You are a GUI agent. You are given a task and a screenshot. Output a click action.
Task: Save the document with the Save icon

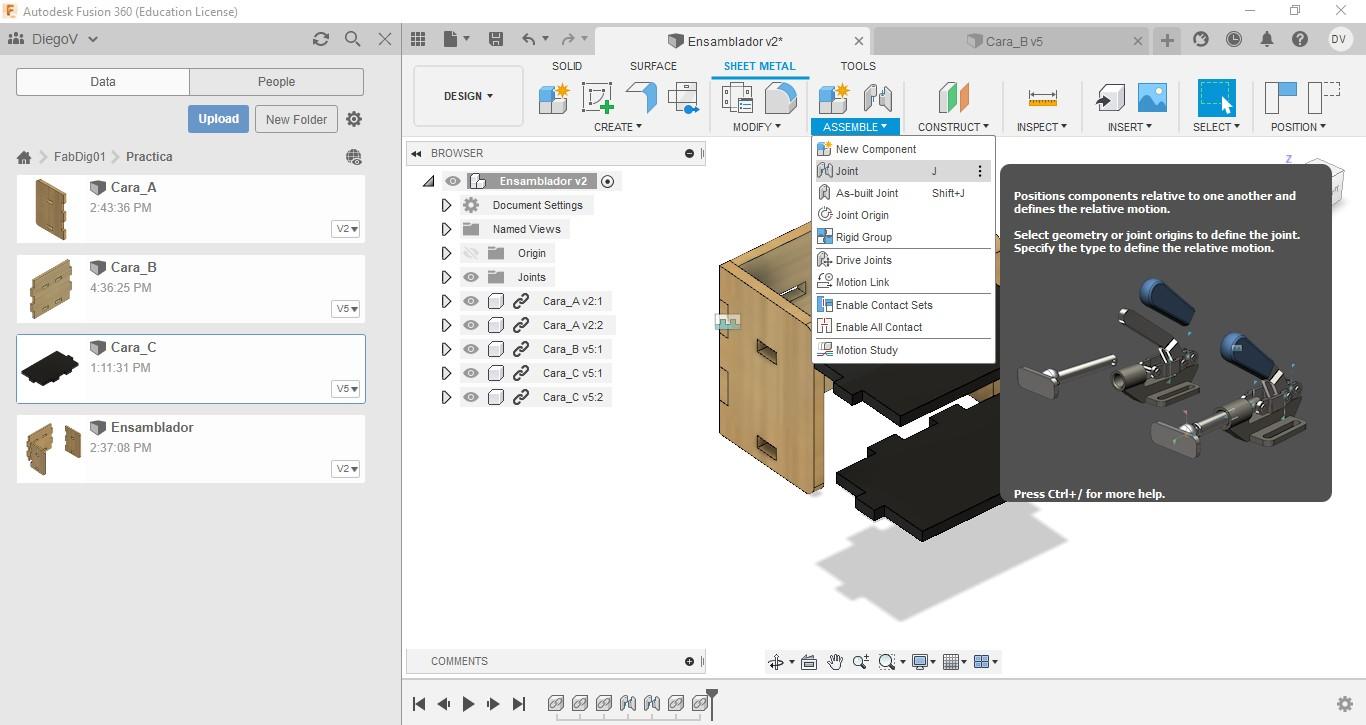(495, 39)
